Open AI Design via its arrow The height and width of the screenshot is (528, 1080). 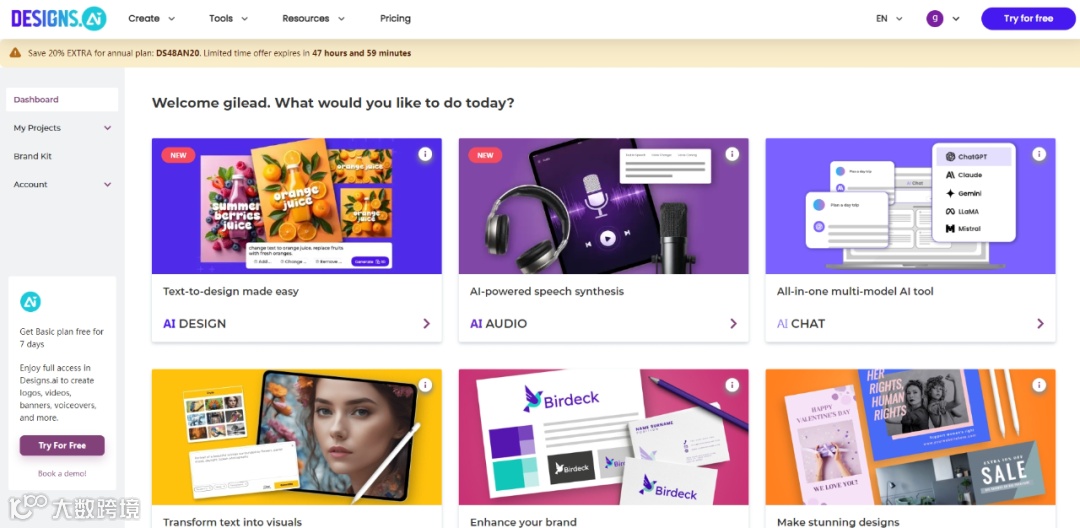tap(426, 324)
